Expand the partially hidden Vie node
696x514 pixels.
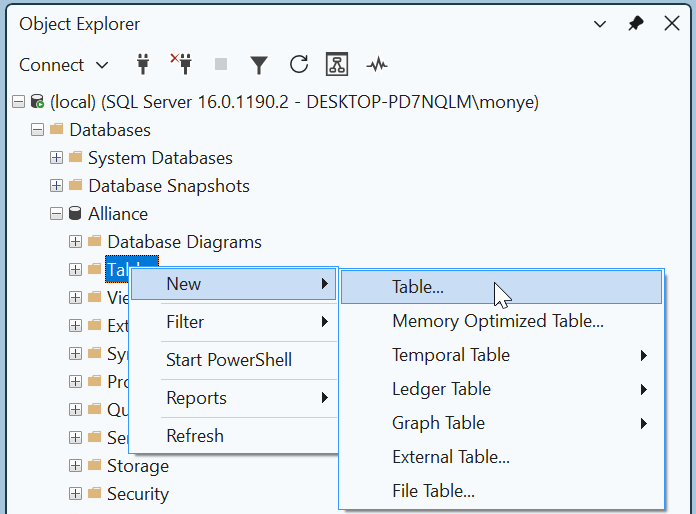[x=75, y=297]
